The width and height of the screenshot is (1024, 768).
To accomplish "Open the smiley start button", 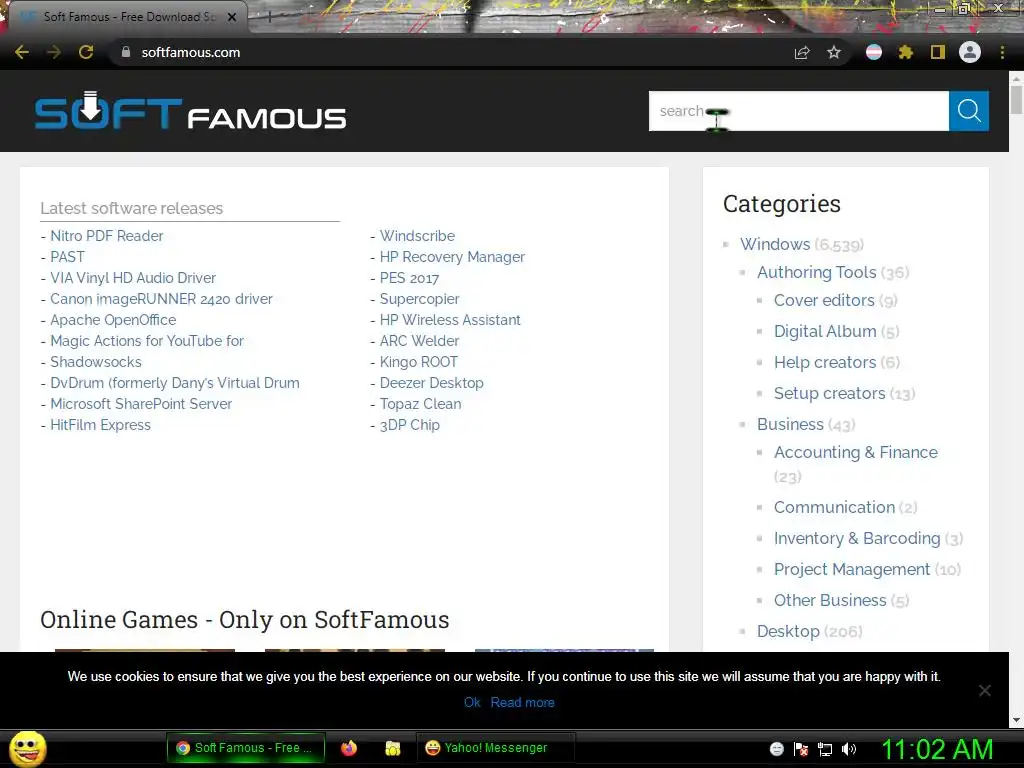I will (x=27, y=748).
